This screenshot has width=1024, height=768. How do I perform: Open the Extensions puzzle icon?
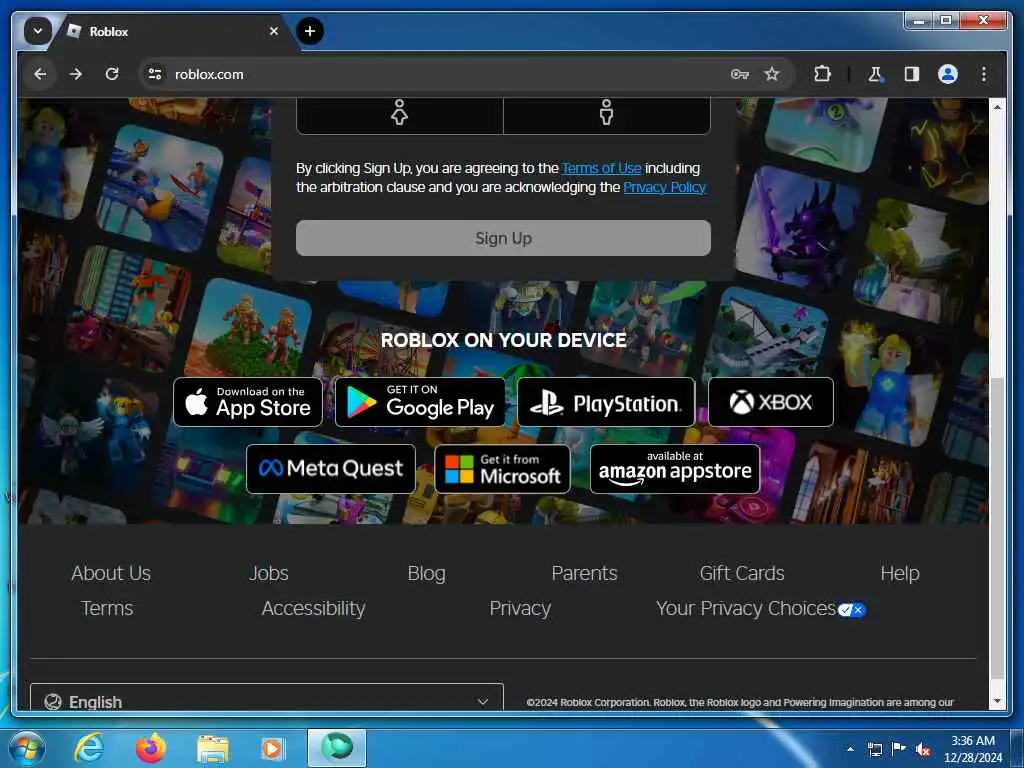(x=822, y=74)
